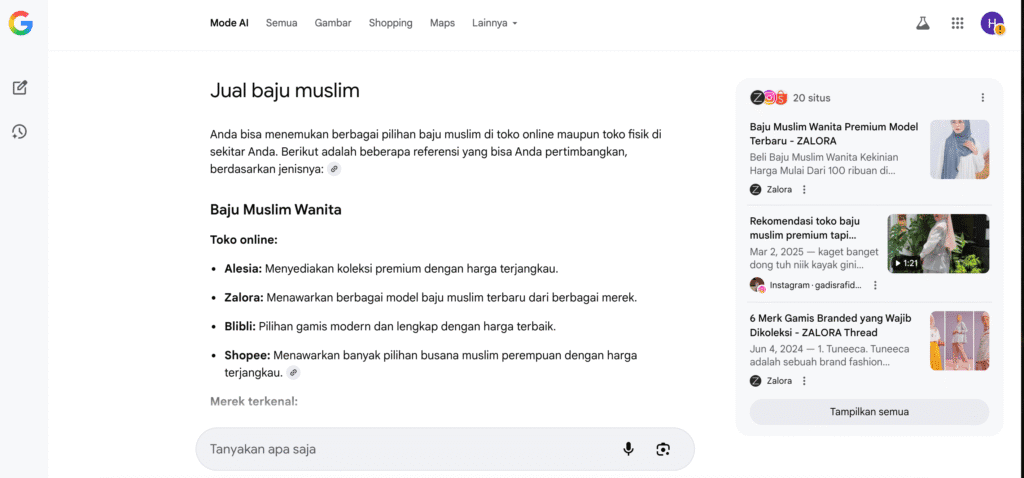
Task: Open '6 Merk Gamis Branded' ZALORA Thread link
Action: [831, 325]
